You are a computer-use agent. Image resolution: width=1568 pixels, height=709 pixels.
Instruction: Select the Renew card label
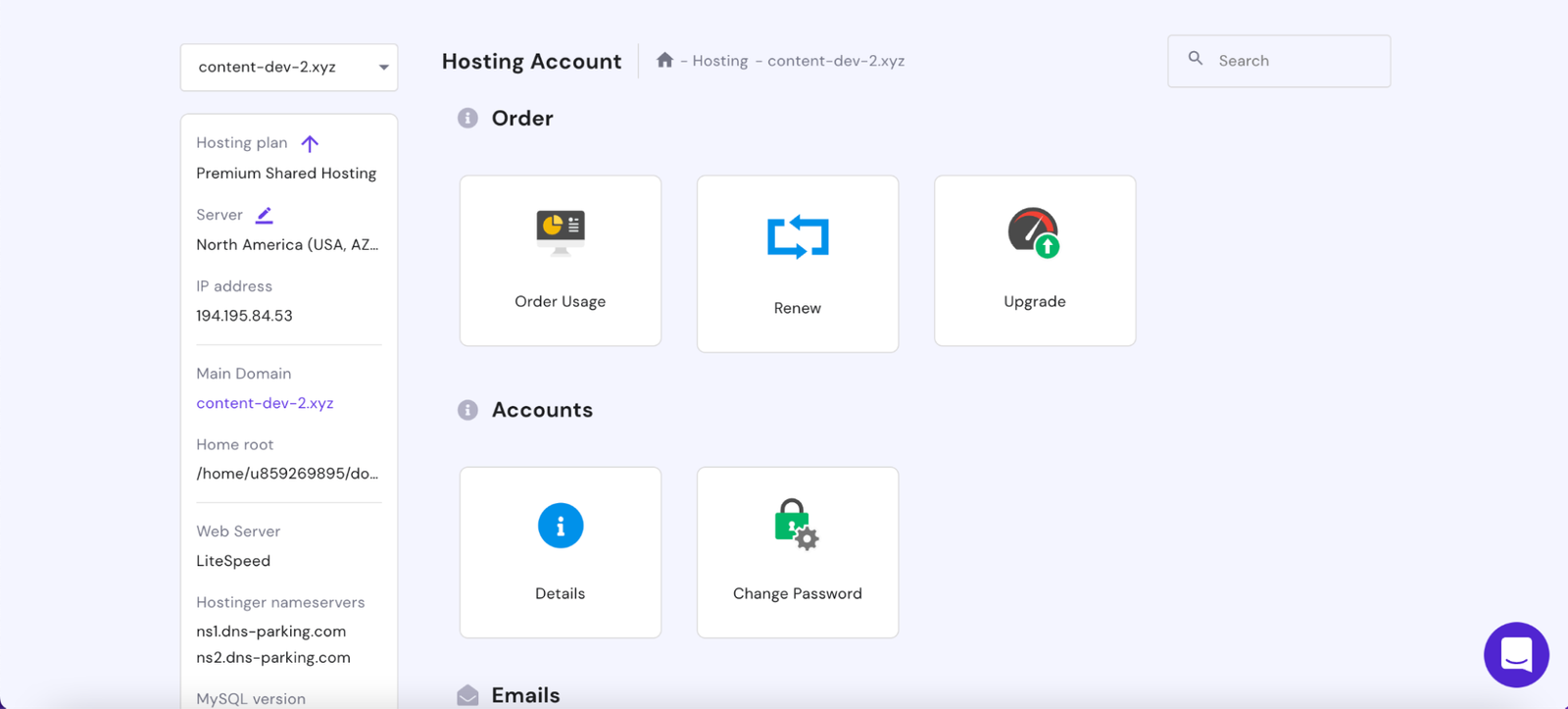[x=797, y=308]
